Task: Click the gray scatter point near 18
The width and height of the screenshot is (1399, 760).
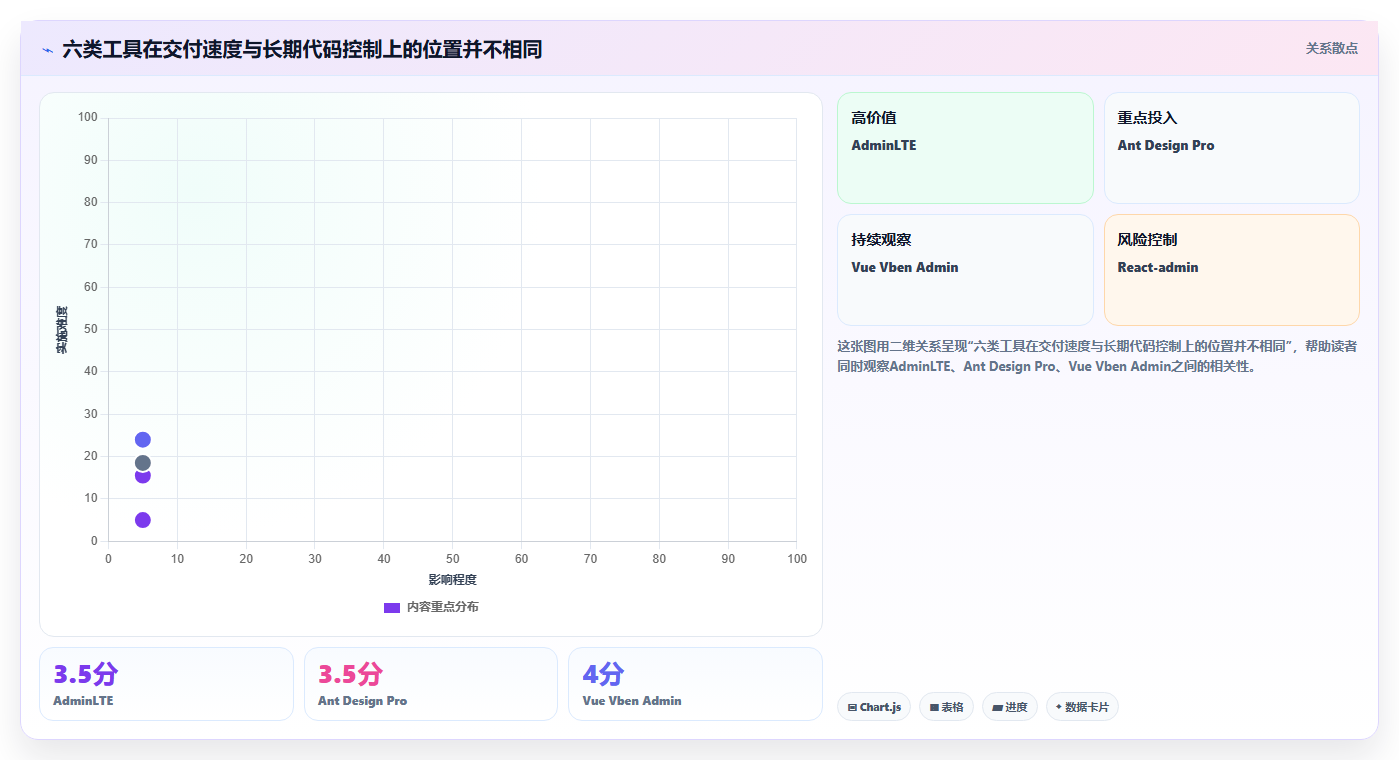Action: tap(143, 463)
